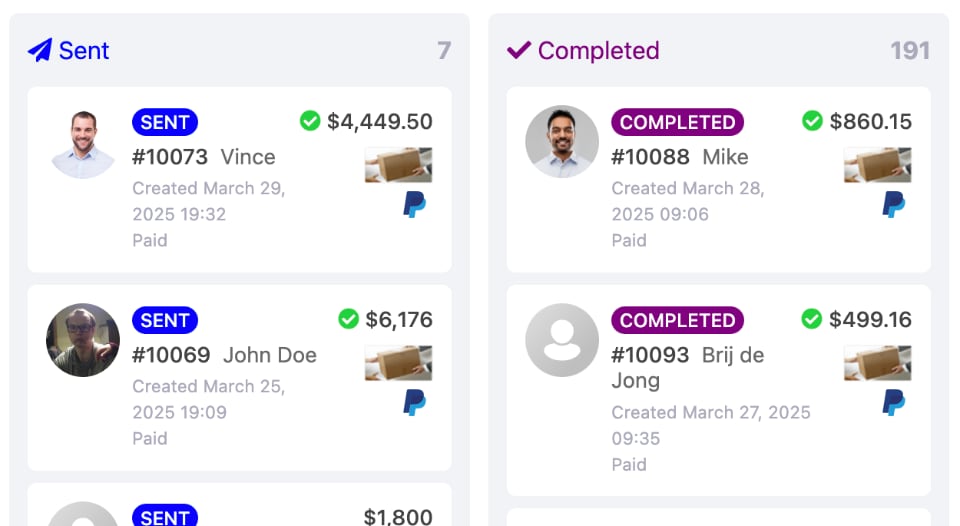Click package thumbnail on order #10088
This screenshot has height=526, width=960.
click(877, 165)
